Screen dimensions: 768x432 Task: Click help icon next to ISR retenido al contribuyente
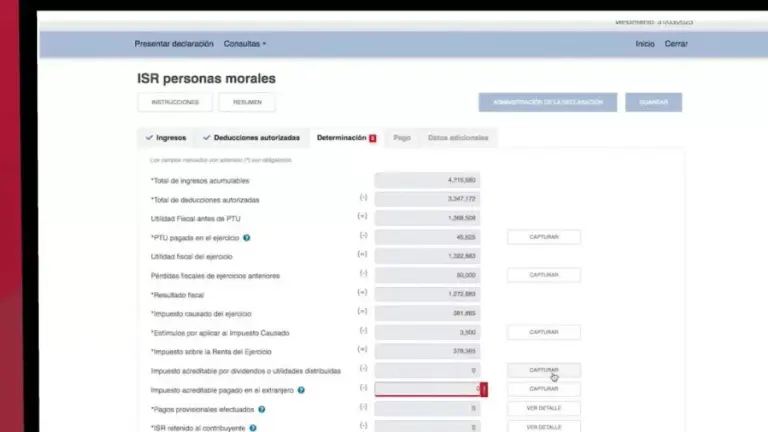[x=253, y=427]
